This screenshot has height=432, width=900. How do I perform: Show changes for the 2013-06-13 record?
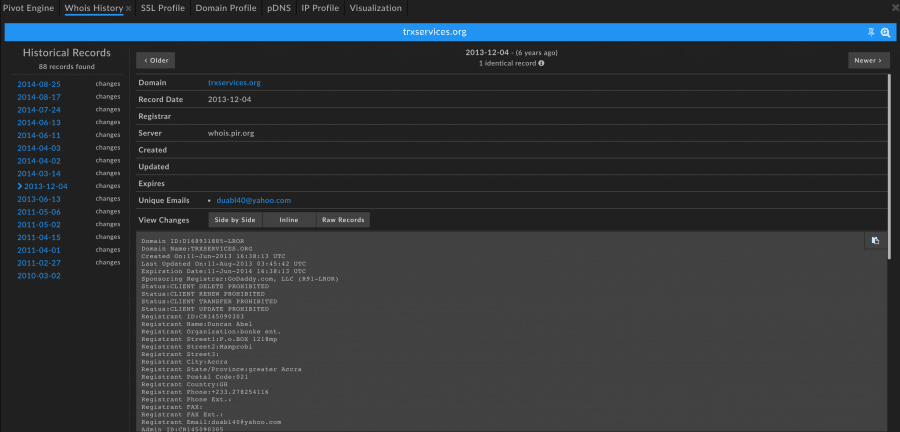tap(108, 199)
